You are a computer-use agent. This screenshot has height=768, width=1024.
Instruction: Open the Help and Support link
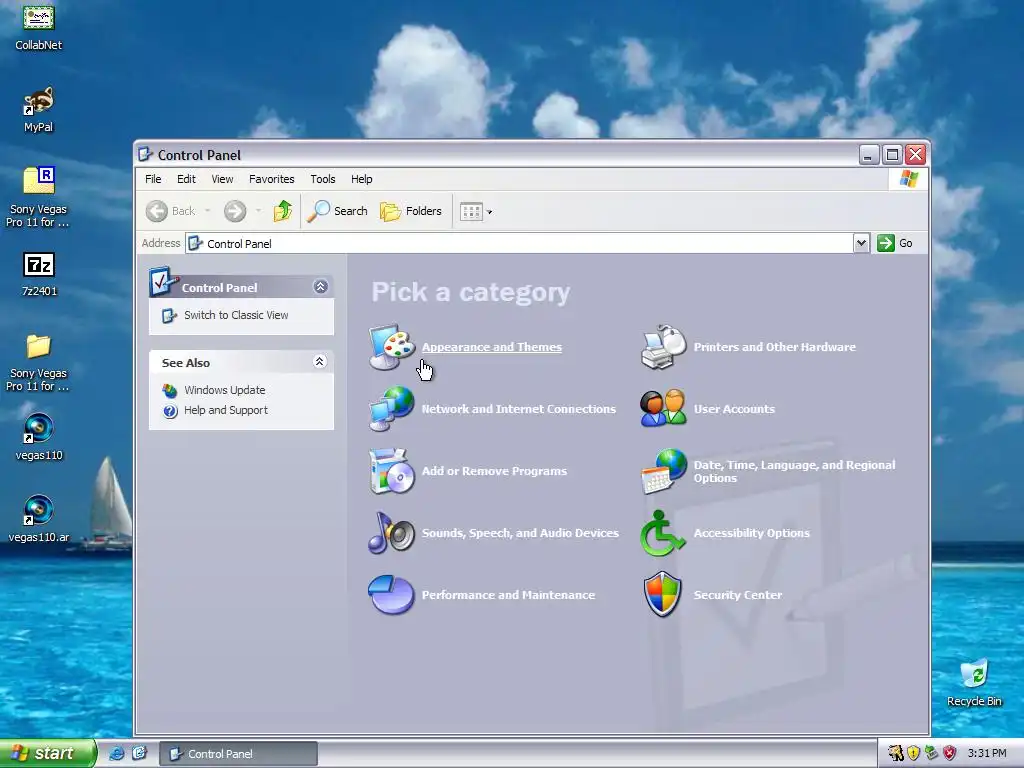pyautogui.click(x=226, y=410)
